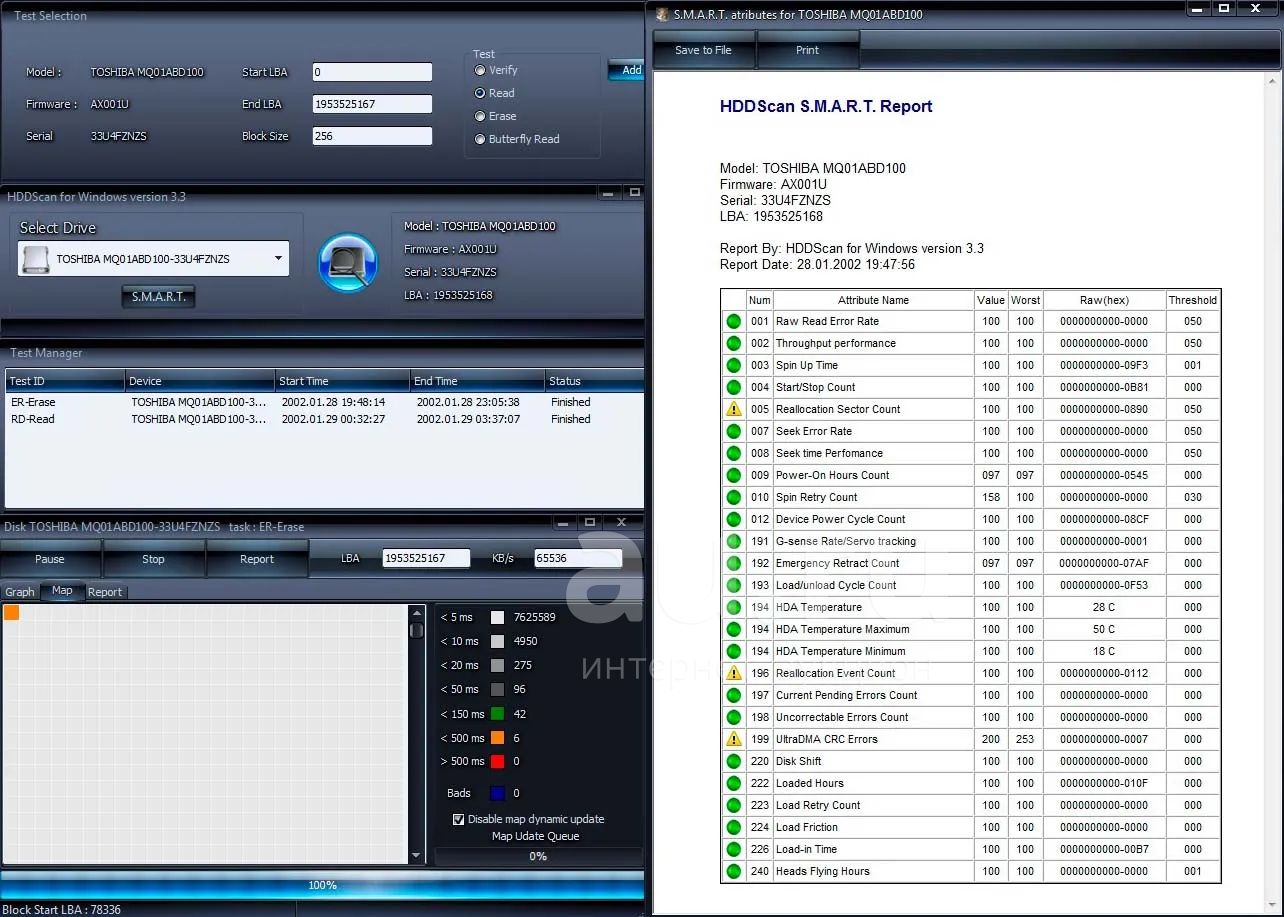Switch to the Map tab
The height and width of the screenshot is (917, 1284).
62,591
